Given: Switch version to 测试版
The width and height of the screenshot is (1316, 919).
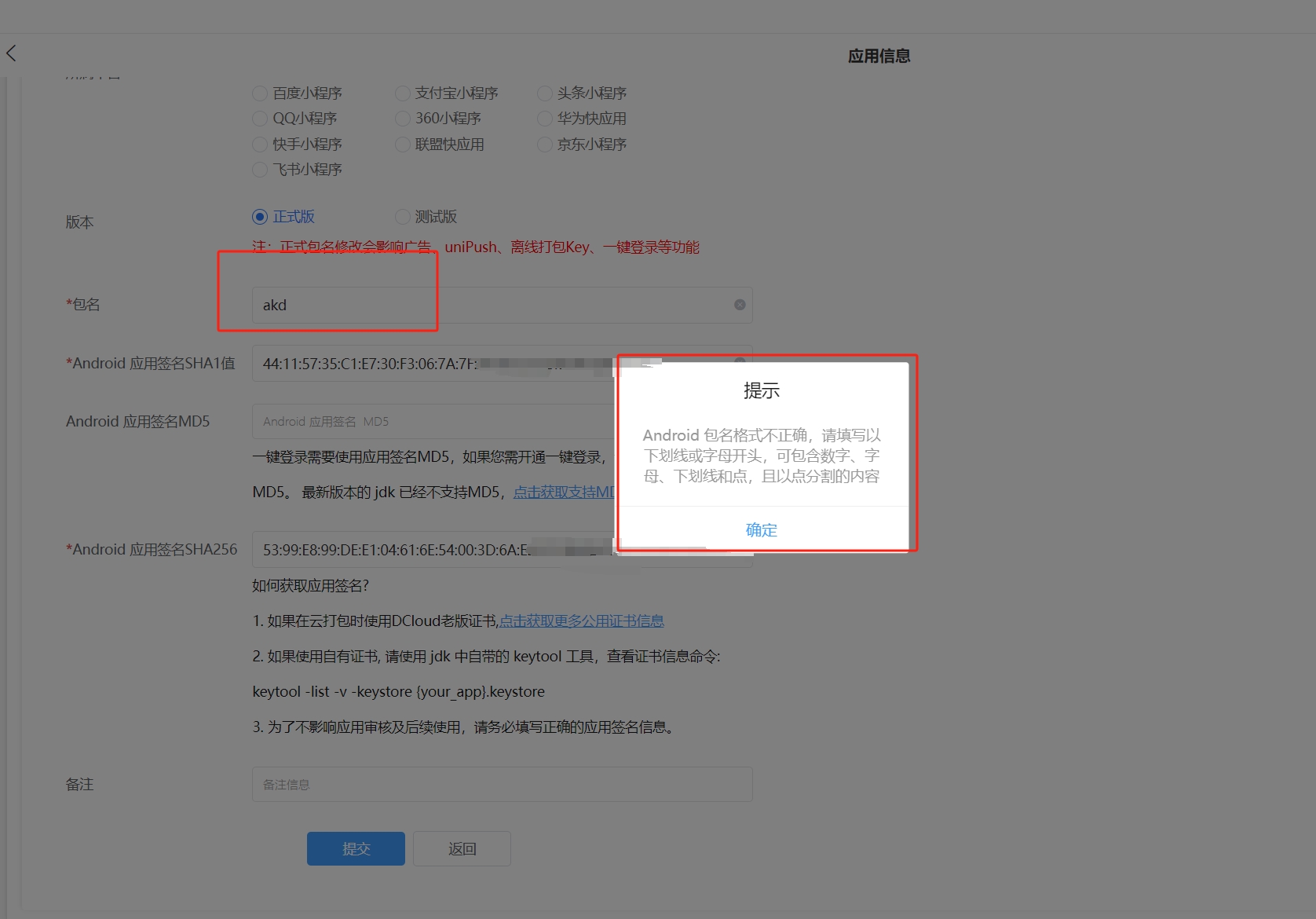Looking at the screenshot, I should [x=402, y=217].
